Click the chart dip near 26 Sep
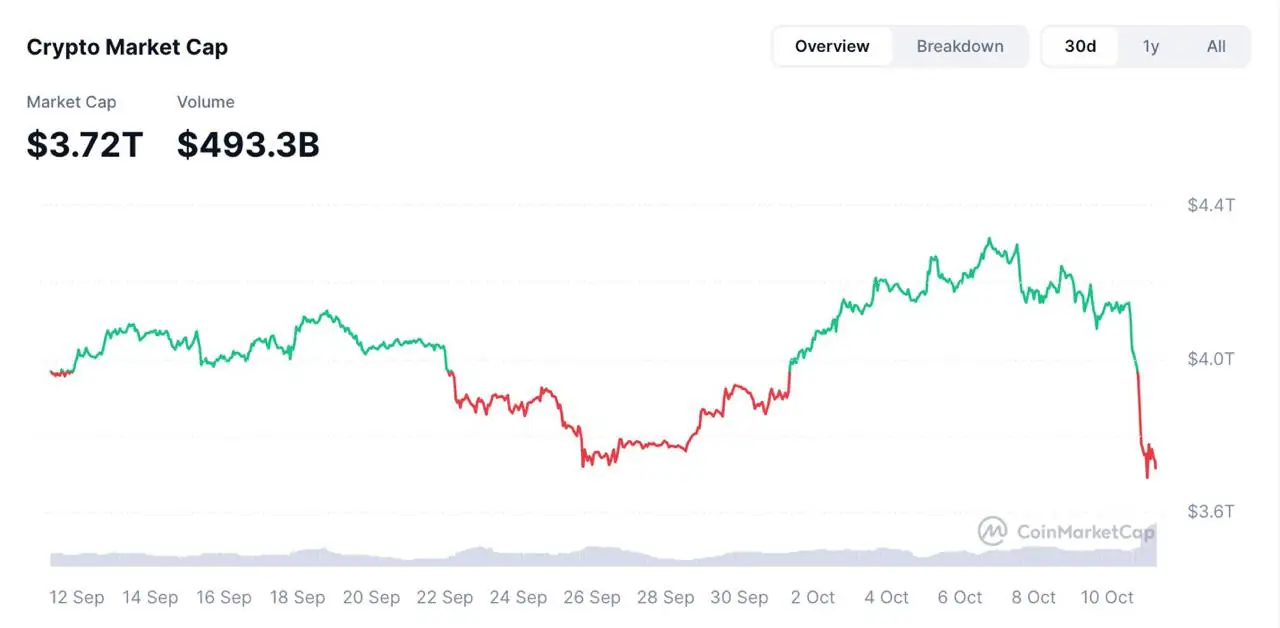This screenshot has width=1280, height=628. pyautogui.click(x=585, y=462)
